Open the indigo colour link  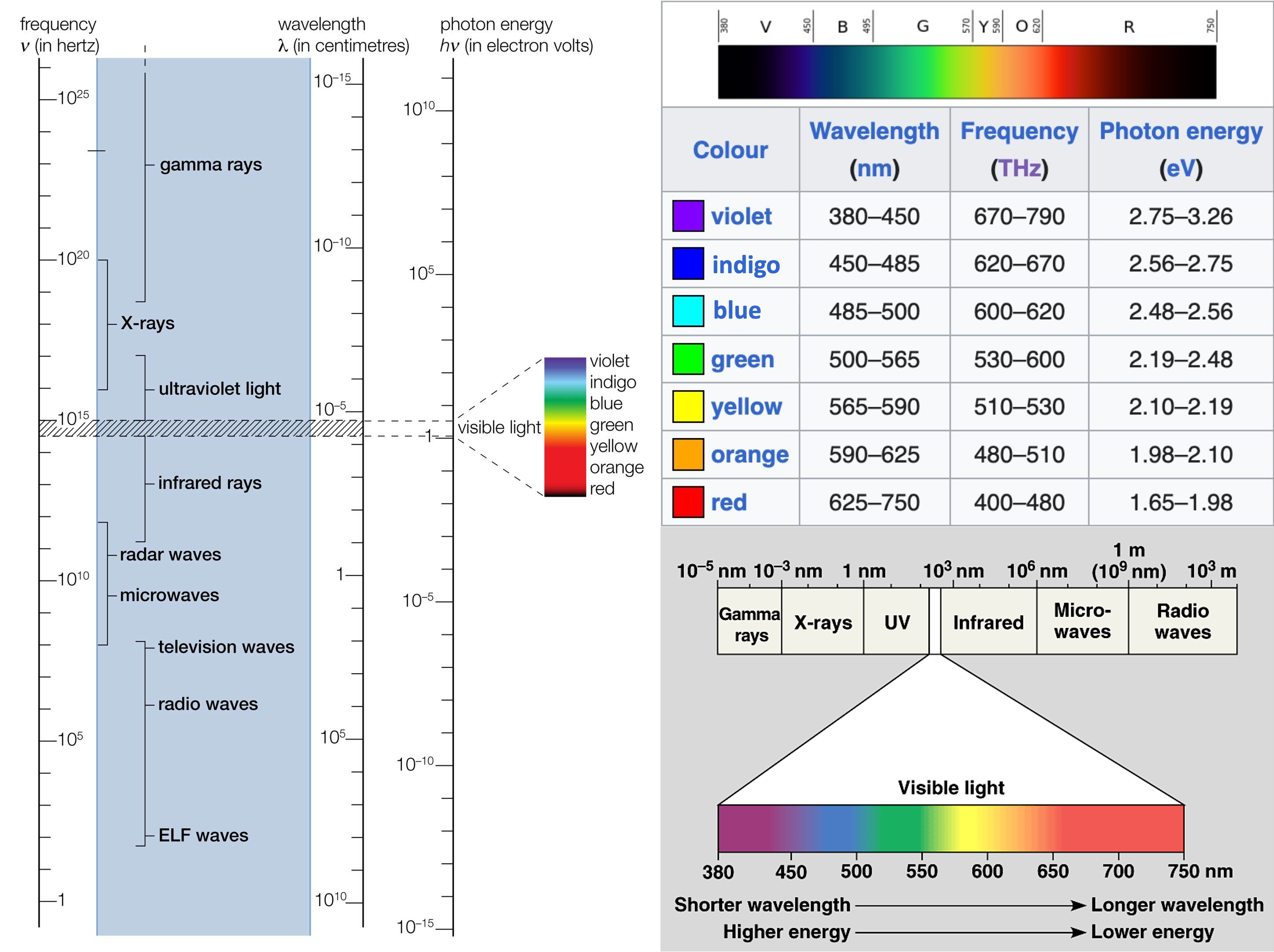pos(746,264)
